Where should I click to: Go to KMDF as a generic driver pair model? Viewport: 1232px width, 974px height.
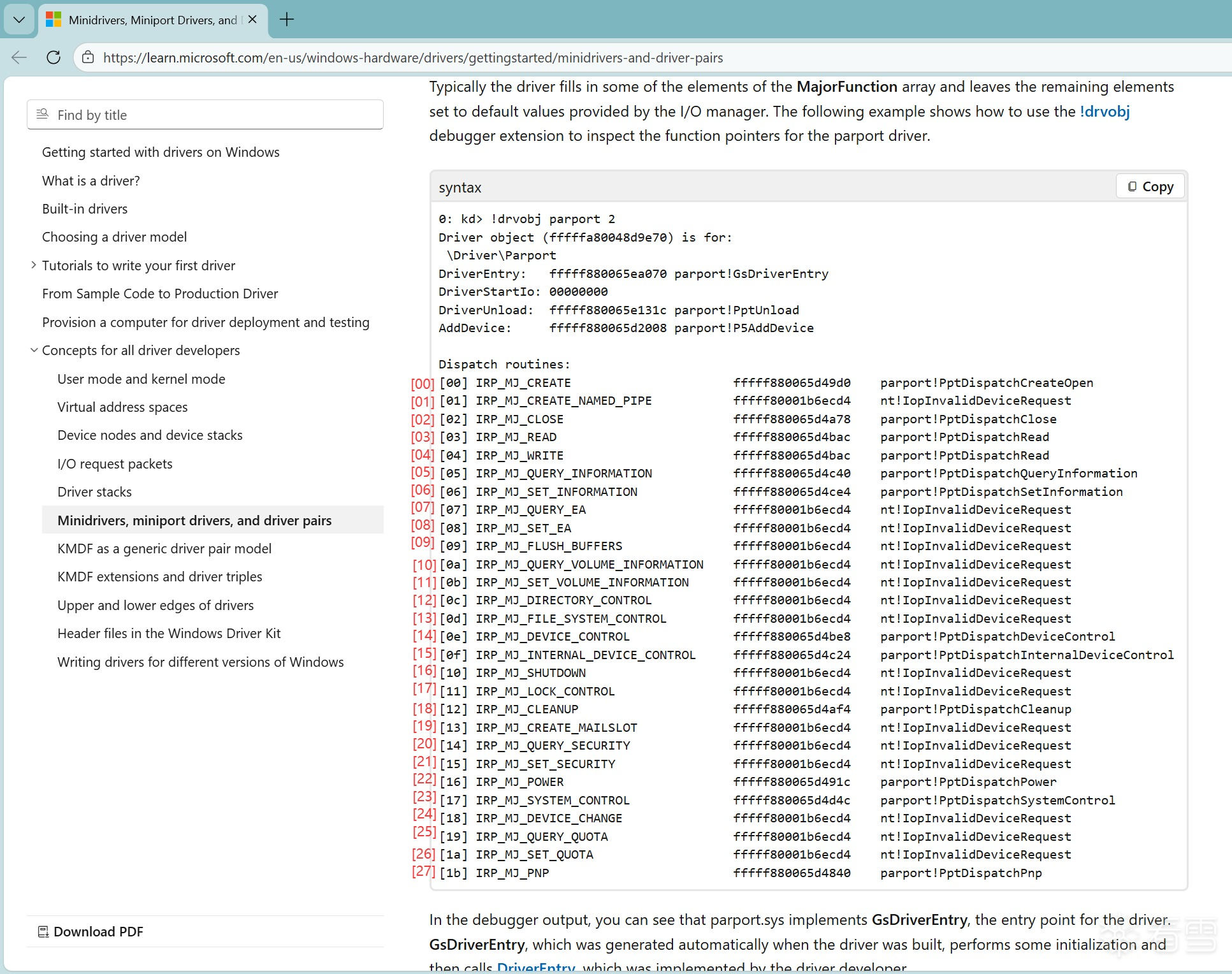[164, 549]
